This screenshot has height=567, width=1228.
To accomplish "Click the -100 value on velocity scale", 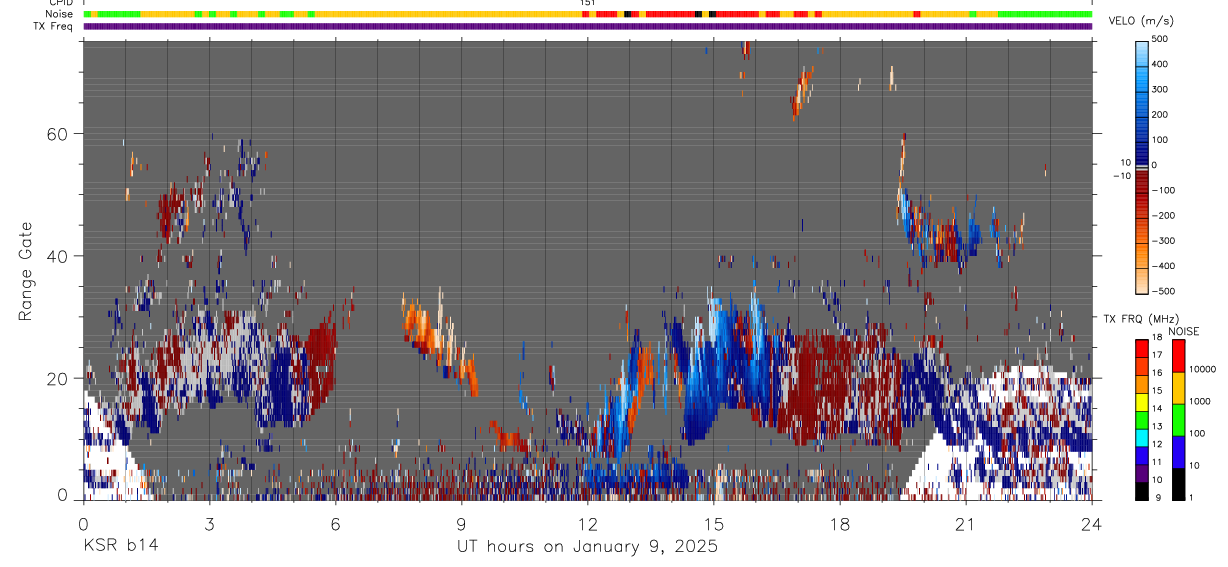I will 1164,190.
